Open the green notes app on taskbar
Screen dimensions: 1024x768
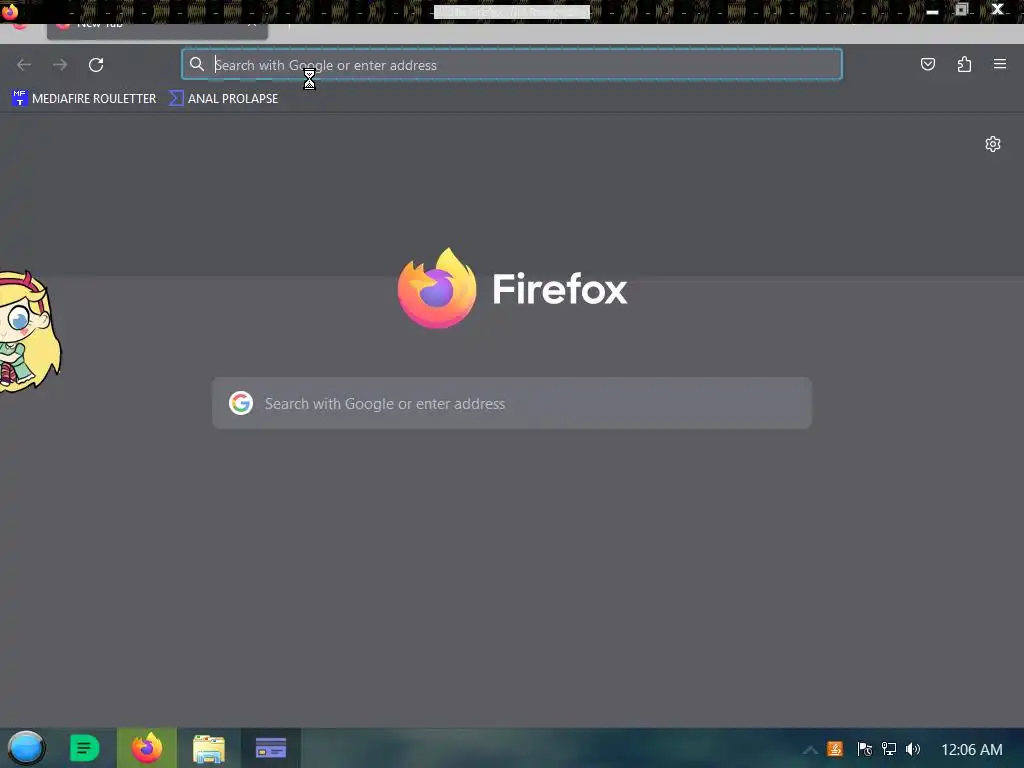(84, 748)
